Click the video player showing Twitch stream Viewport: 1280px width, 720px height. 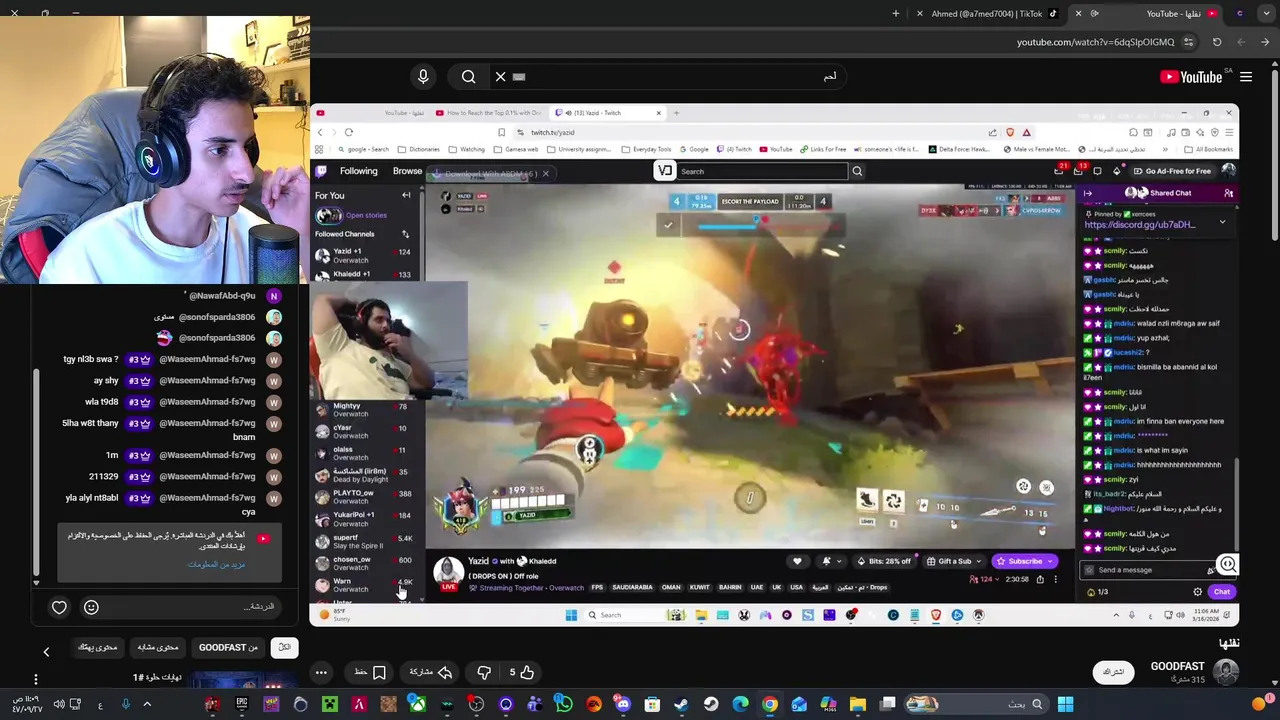(x=775, y=364)
